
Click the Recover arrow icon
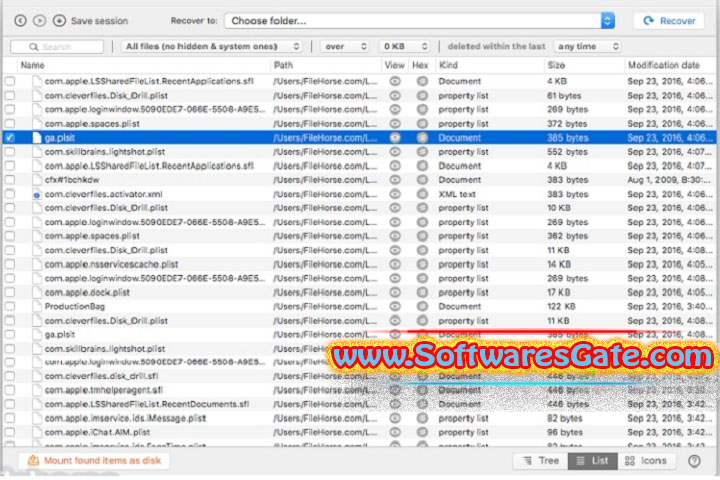(x=648, y=21)
